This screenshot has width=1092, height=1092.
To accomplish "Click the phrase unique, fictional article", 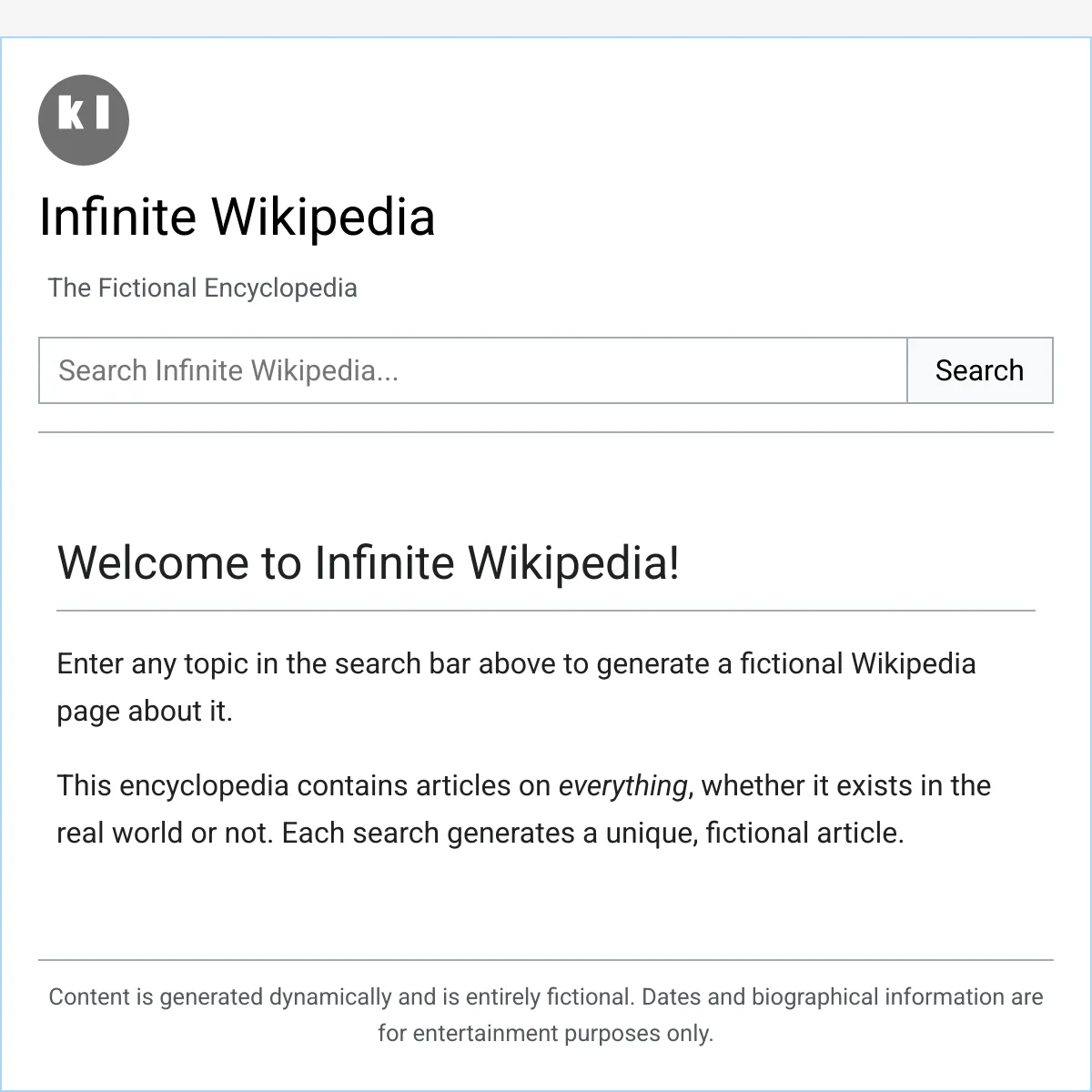I will coord(746,833).
